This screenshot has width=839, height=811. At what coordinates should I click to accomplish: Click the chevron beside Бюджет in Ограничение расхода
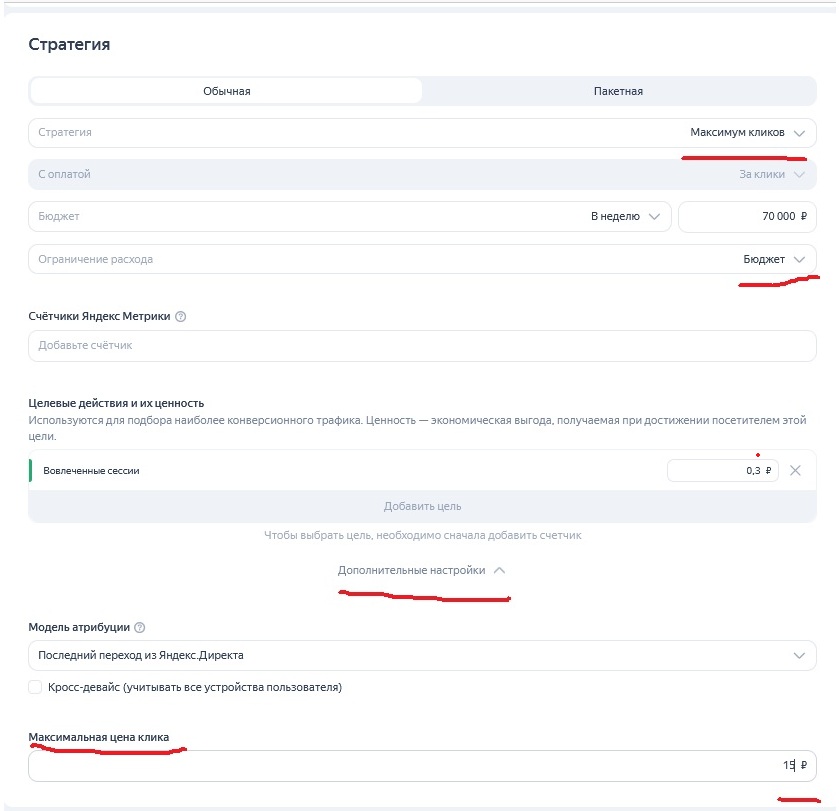click(x=799, y=259)
